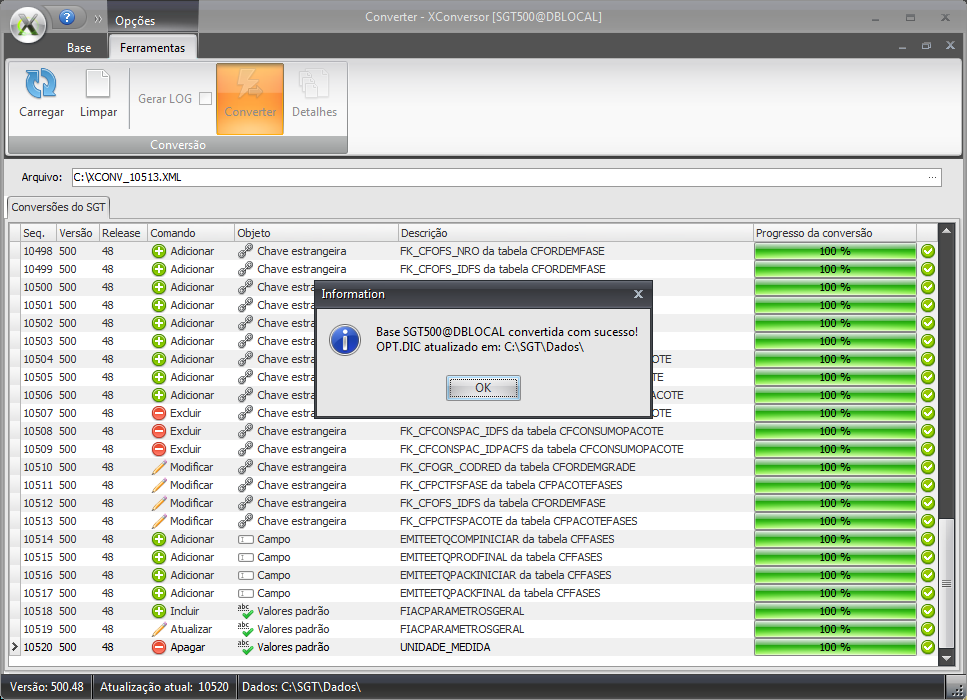Select the Conversões do SGT tab
This screenshot has width=967, height=700.
pyautogui.click(x=58, y=207)
